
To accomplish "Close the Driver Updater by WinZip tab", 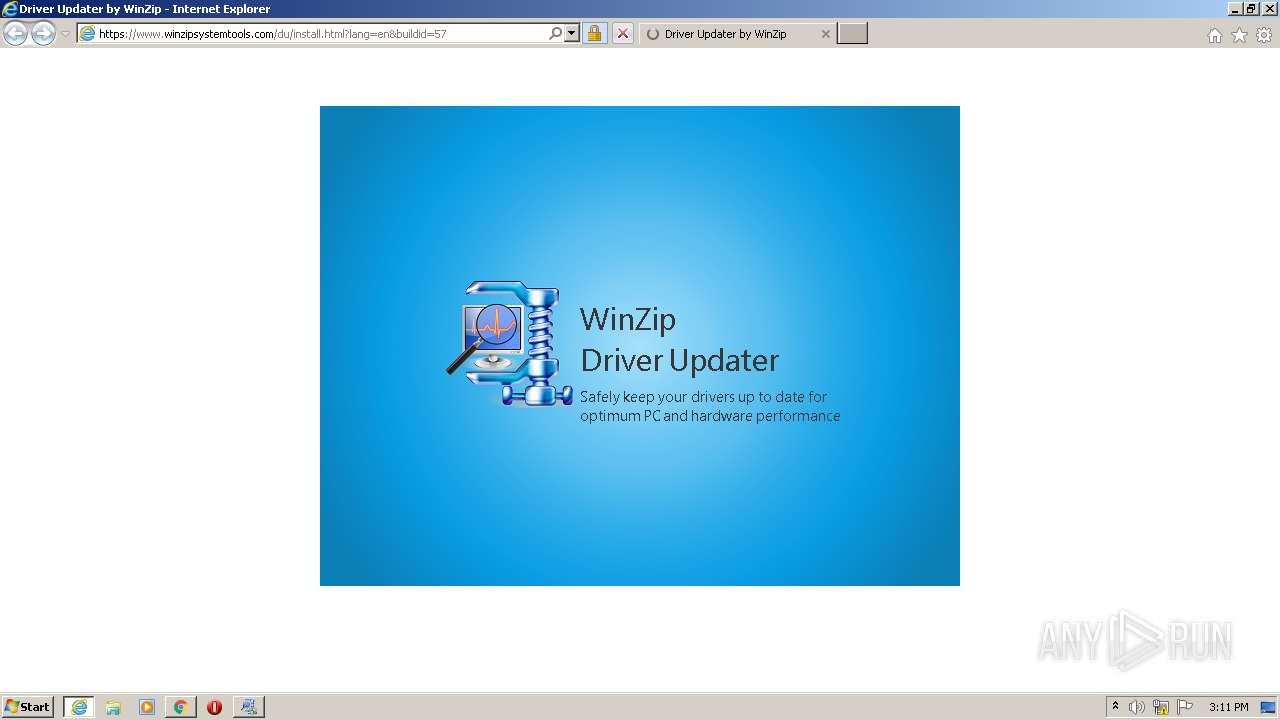I will (825, 34).
